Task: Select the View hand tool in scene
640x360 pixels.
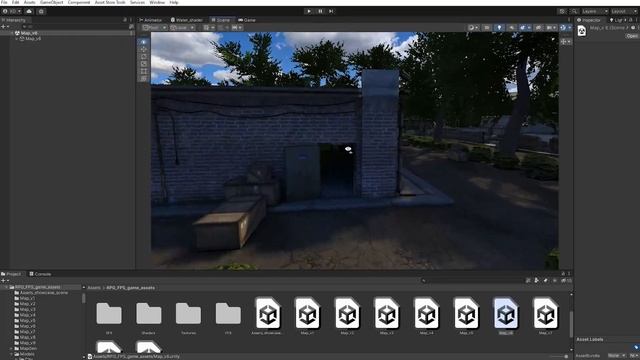Action: click(144, 42)
